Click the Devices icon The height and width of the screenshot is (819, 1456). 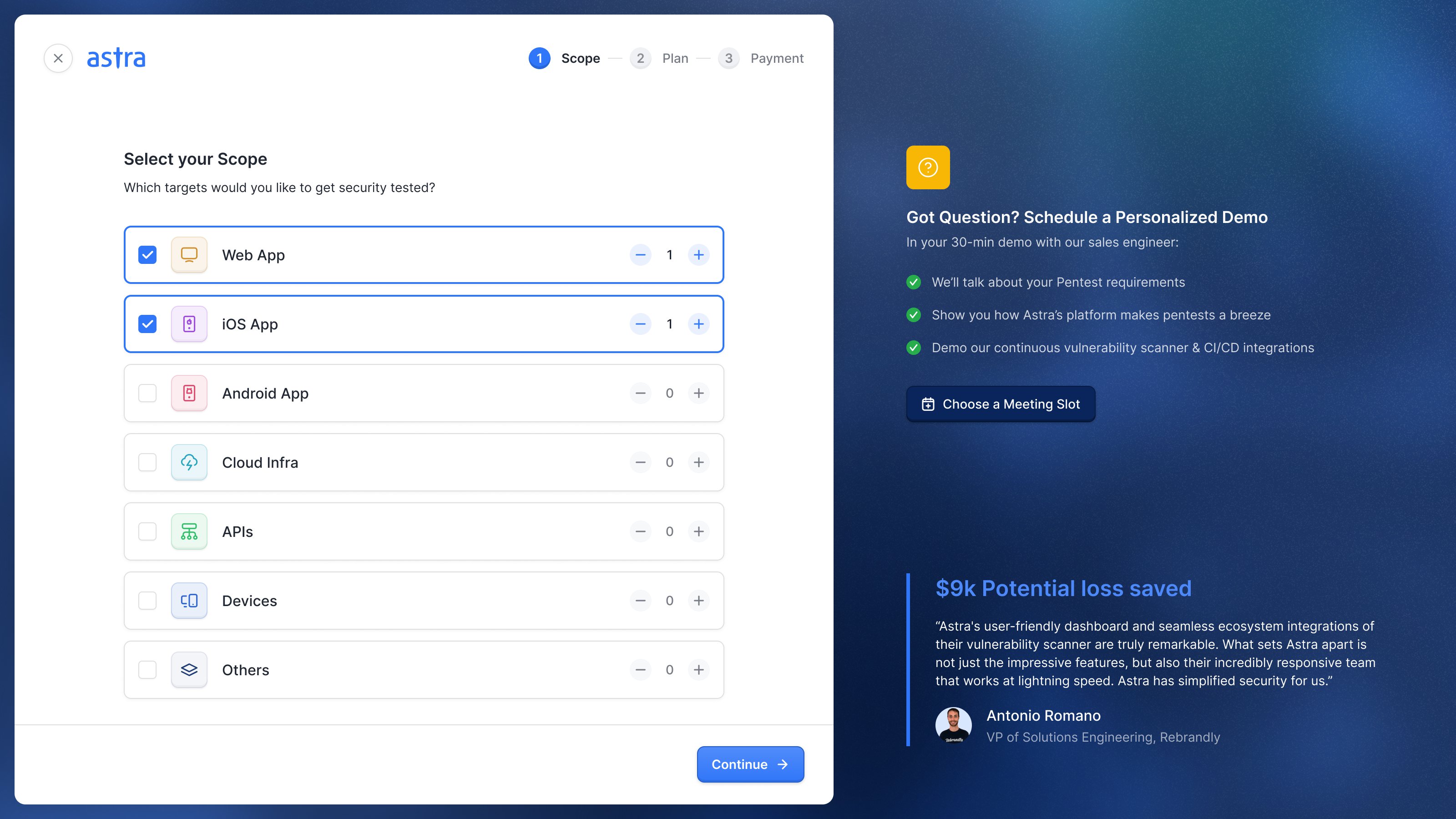[x=189, y=600]
